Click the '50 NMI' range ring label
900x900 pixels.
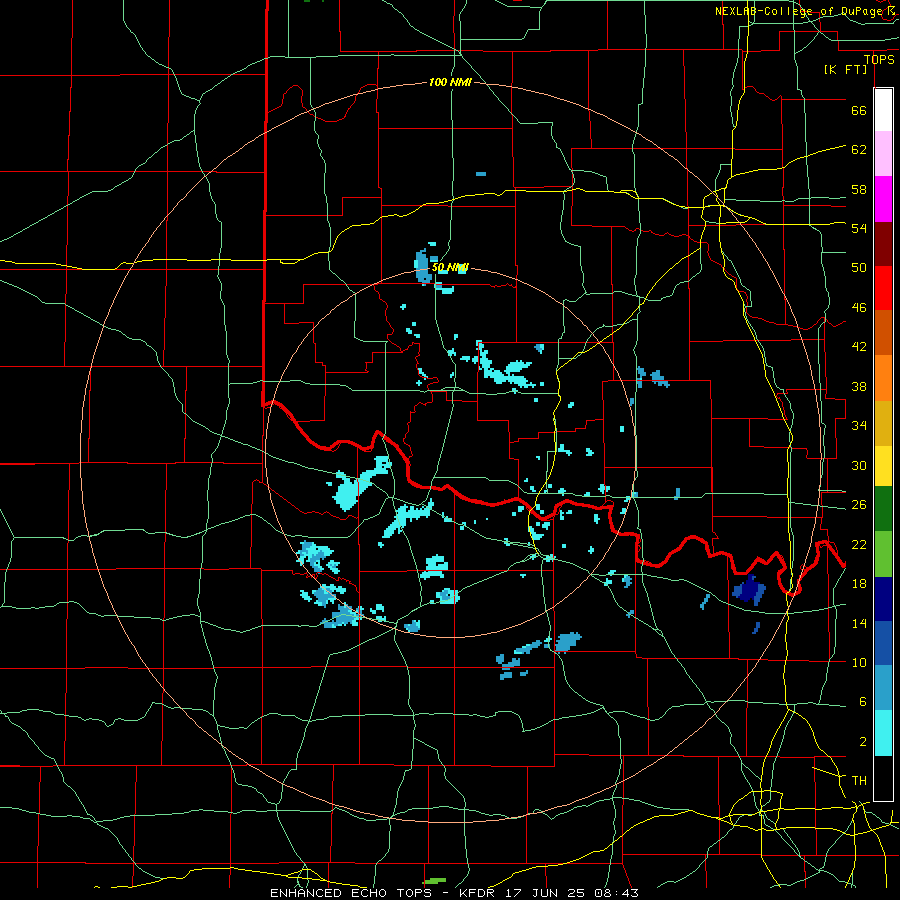click(450, 267)
